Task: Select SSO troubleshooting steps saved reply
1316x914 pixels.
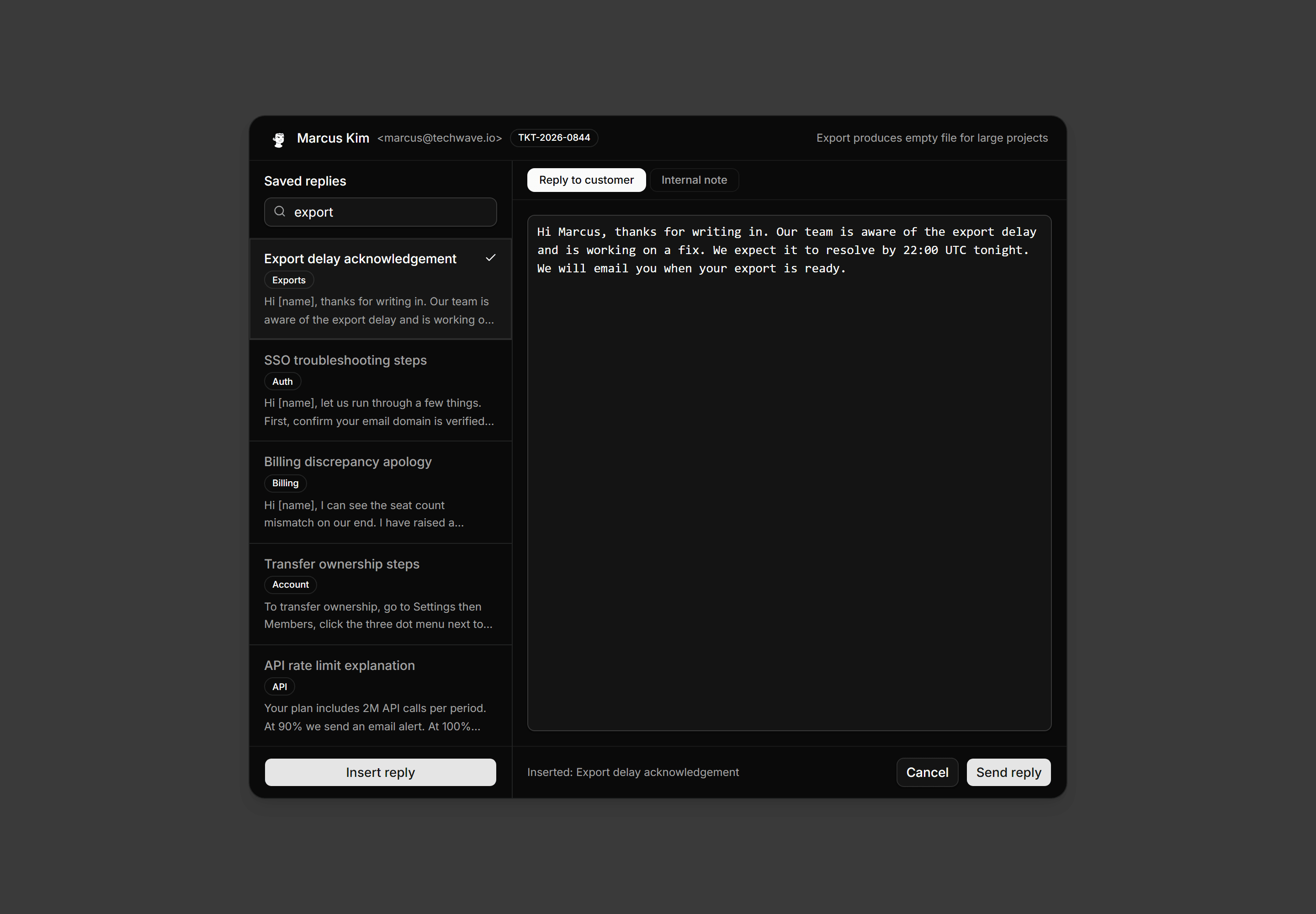Action: tap(380, 390)
